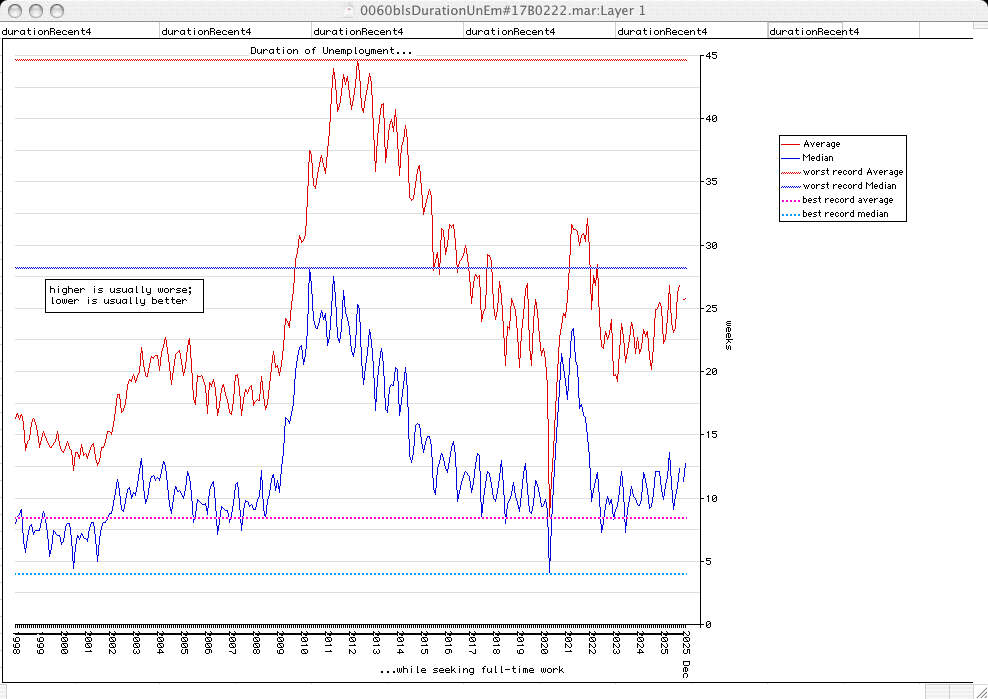
Task: Click the worst record Average legend entry
Action: [x=852, y=172]
